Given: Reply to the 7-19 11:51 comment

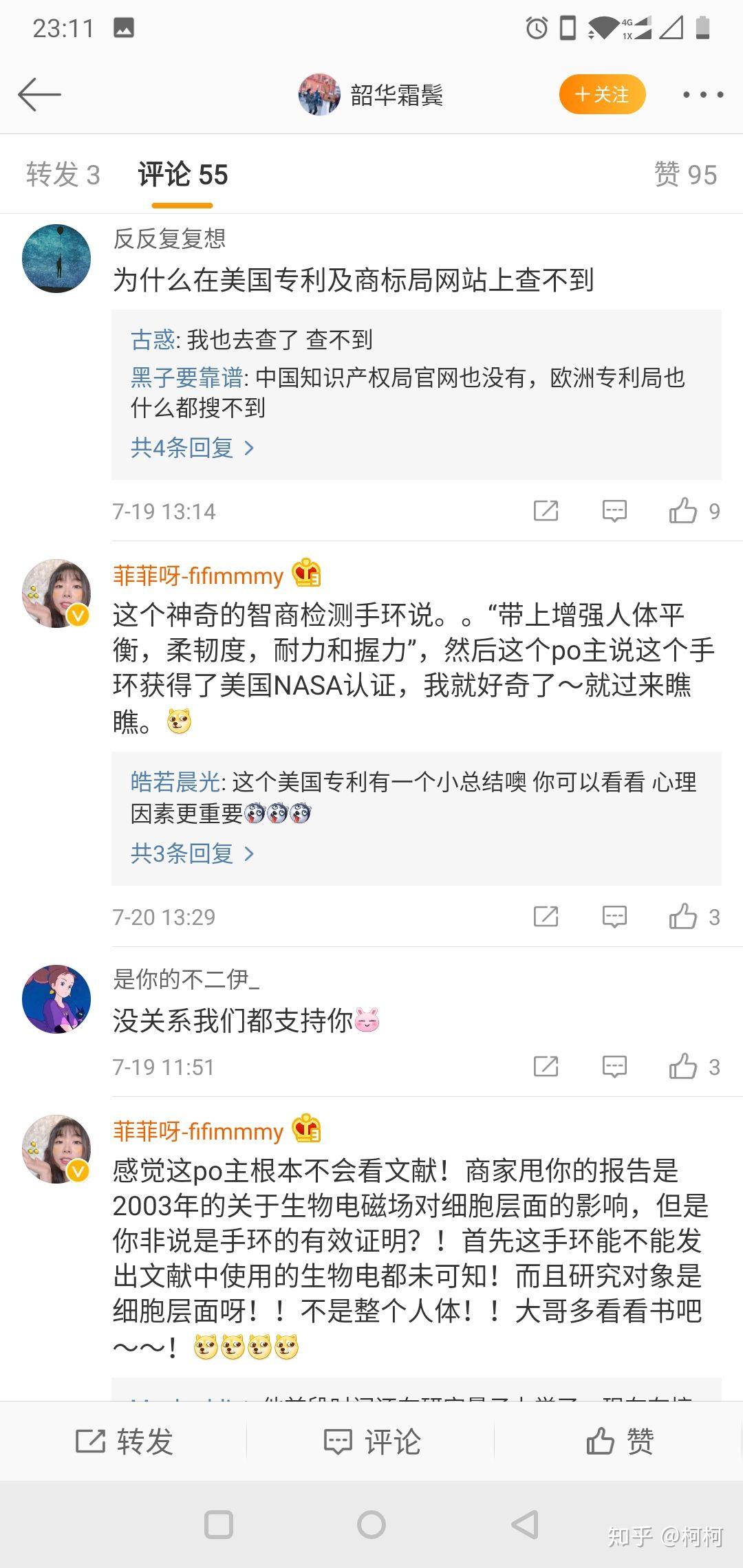Looking at the screenshot, I should click(x=614, y=1067).
